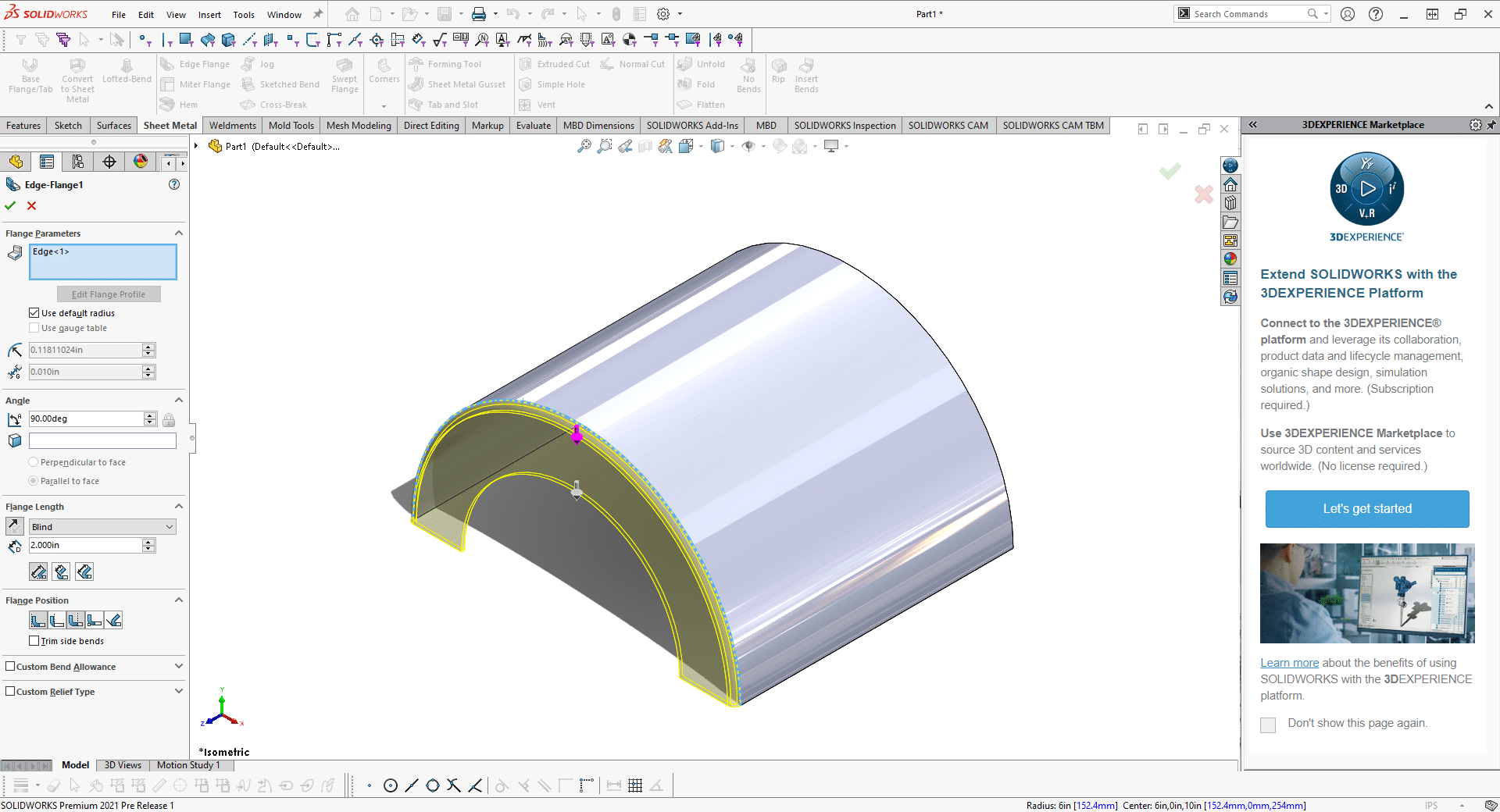
Task: Switch to the Weldments tab
Action: pos(232,125)
